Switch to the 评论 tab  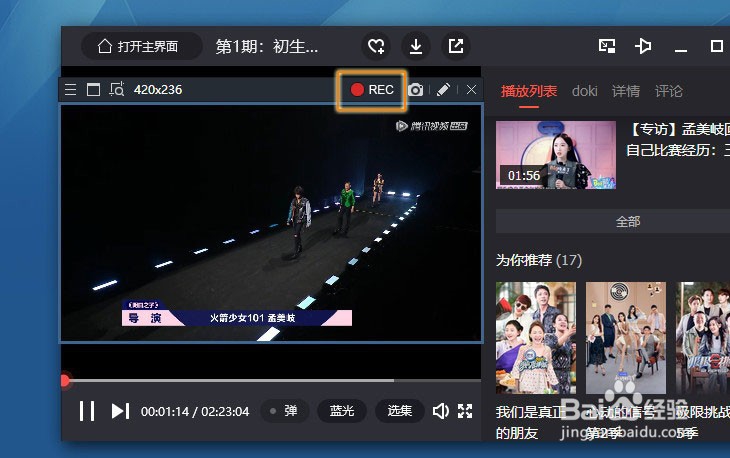click(x=669, y=91)
